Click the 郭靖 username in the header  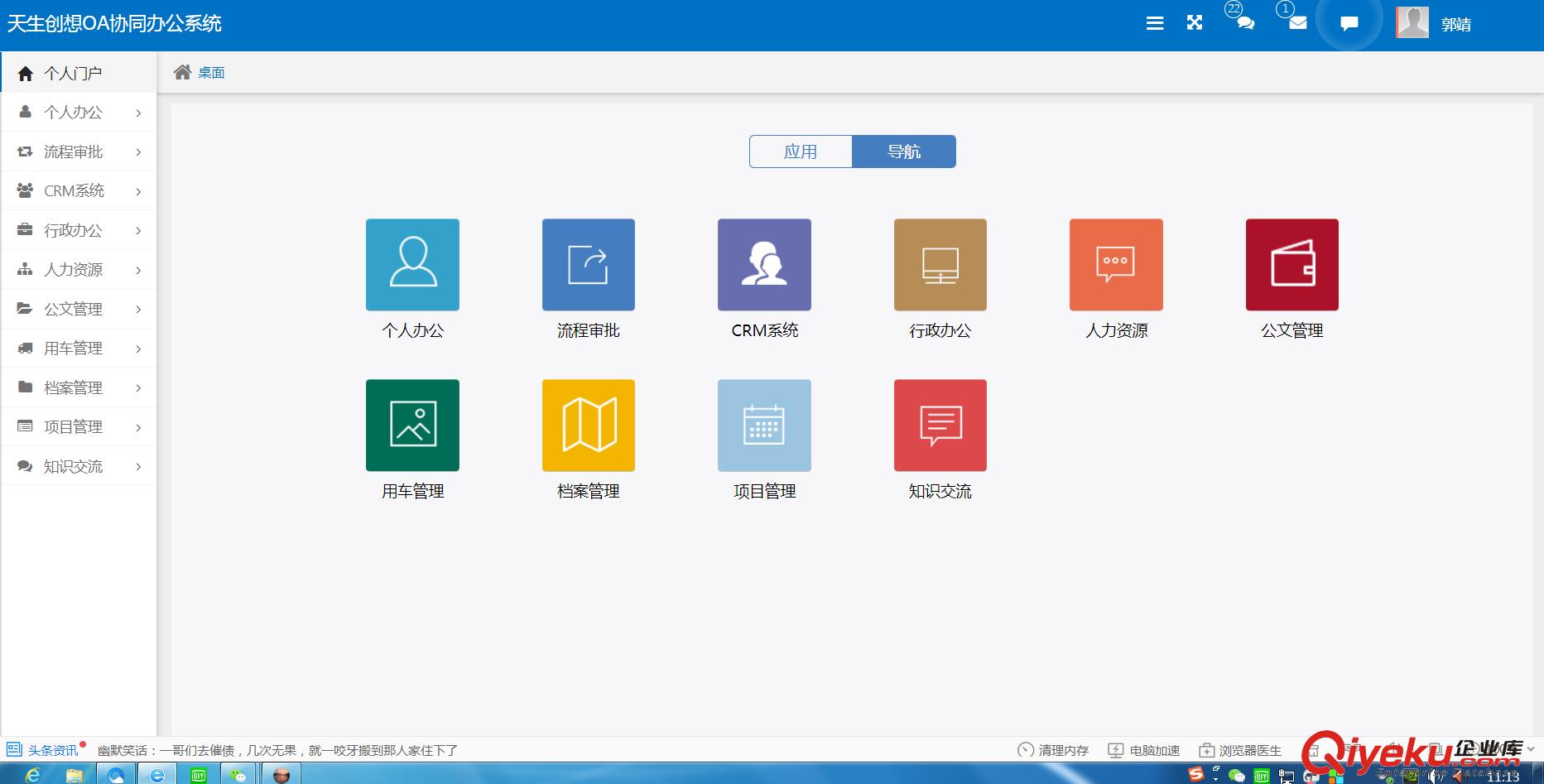click(1456, 25)
